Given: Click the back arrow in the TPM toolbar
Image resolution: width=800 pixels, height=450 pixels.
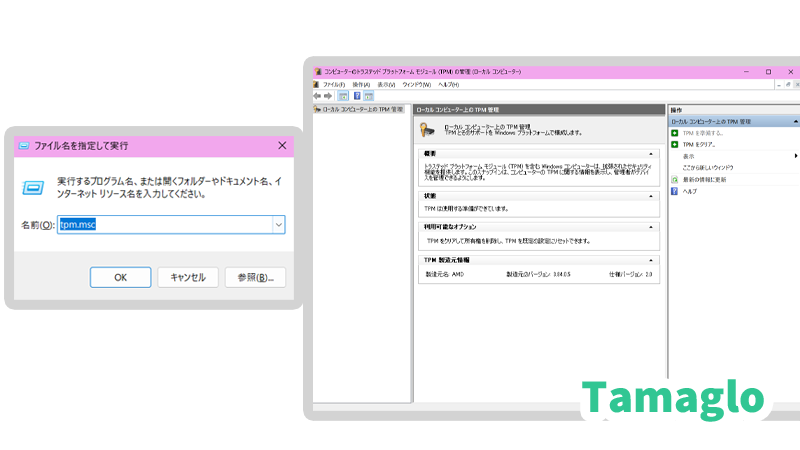Looking at the screenshot, I should (317, 96).
